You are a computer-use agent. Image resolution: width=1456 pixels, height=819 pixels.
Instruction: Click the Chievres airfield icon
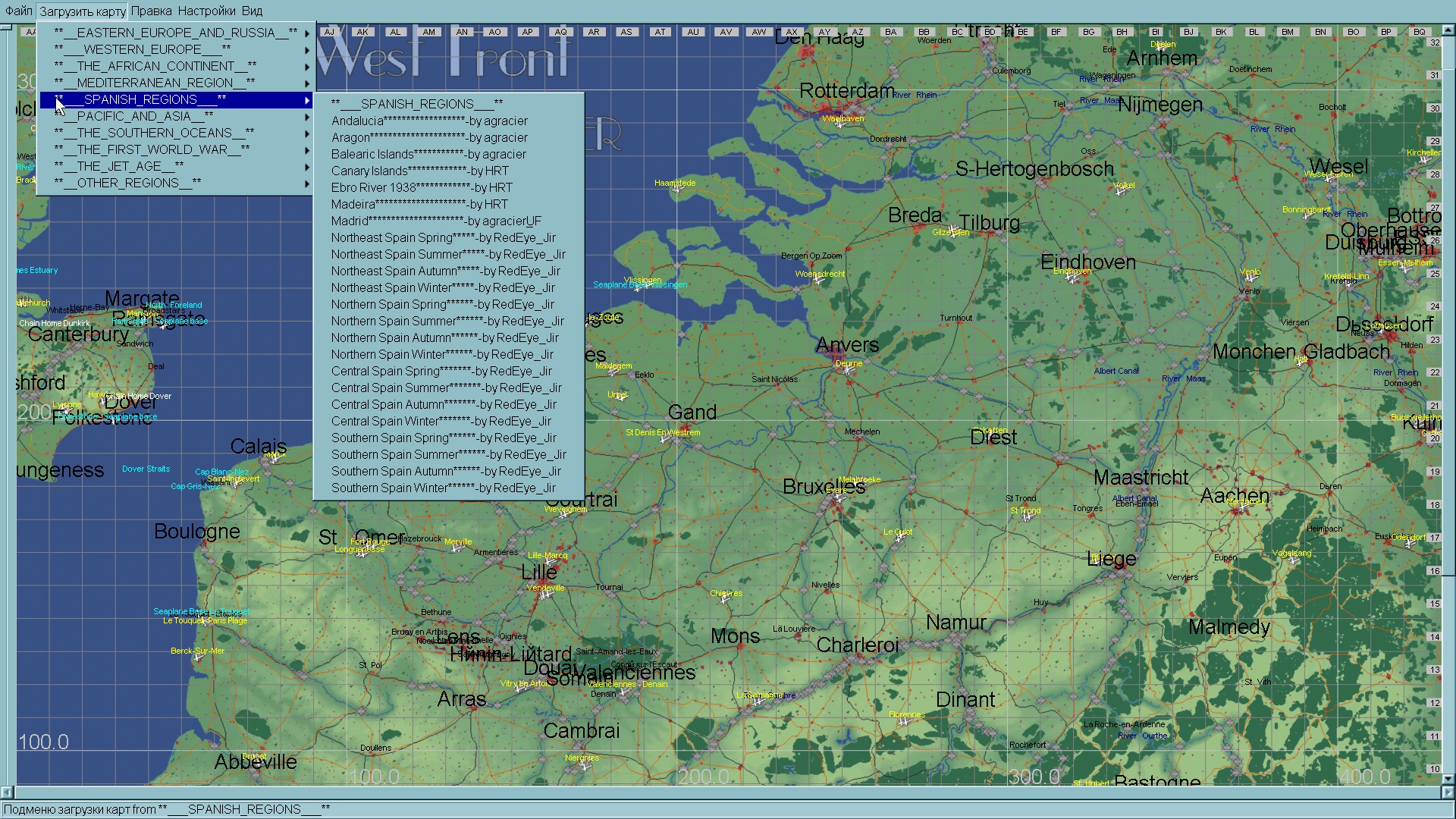724,601
